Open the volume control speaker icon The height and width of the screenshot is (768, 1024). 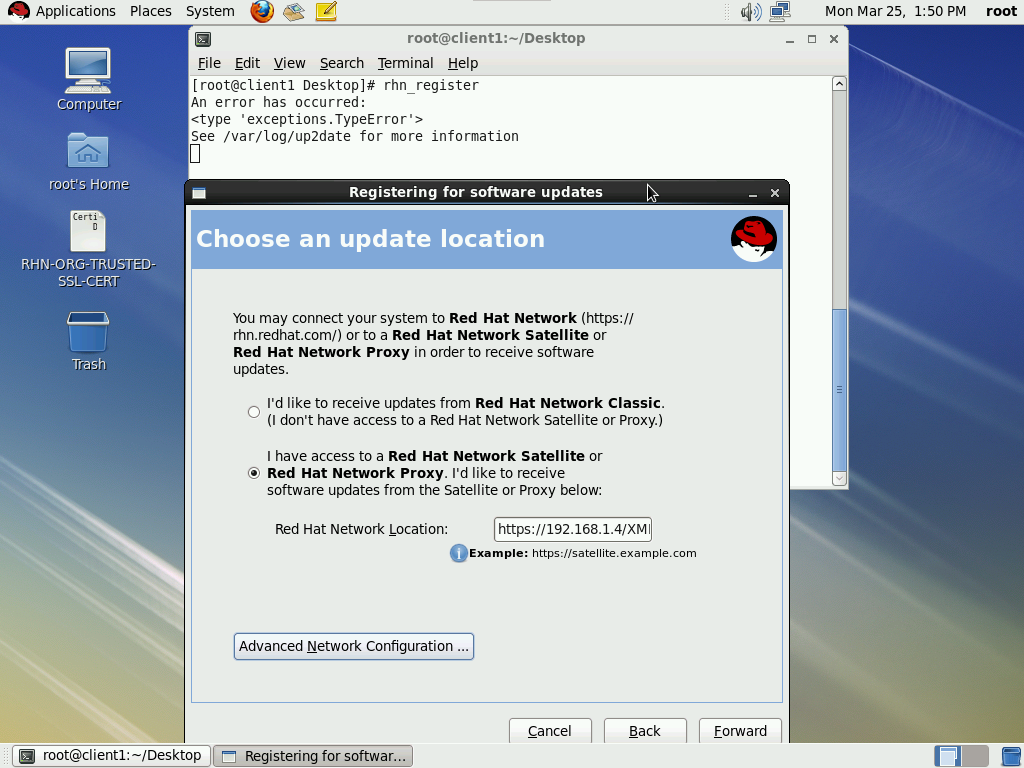click(751, 11)
